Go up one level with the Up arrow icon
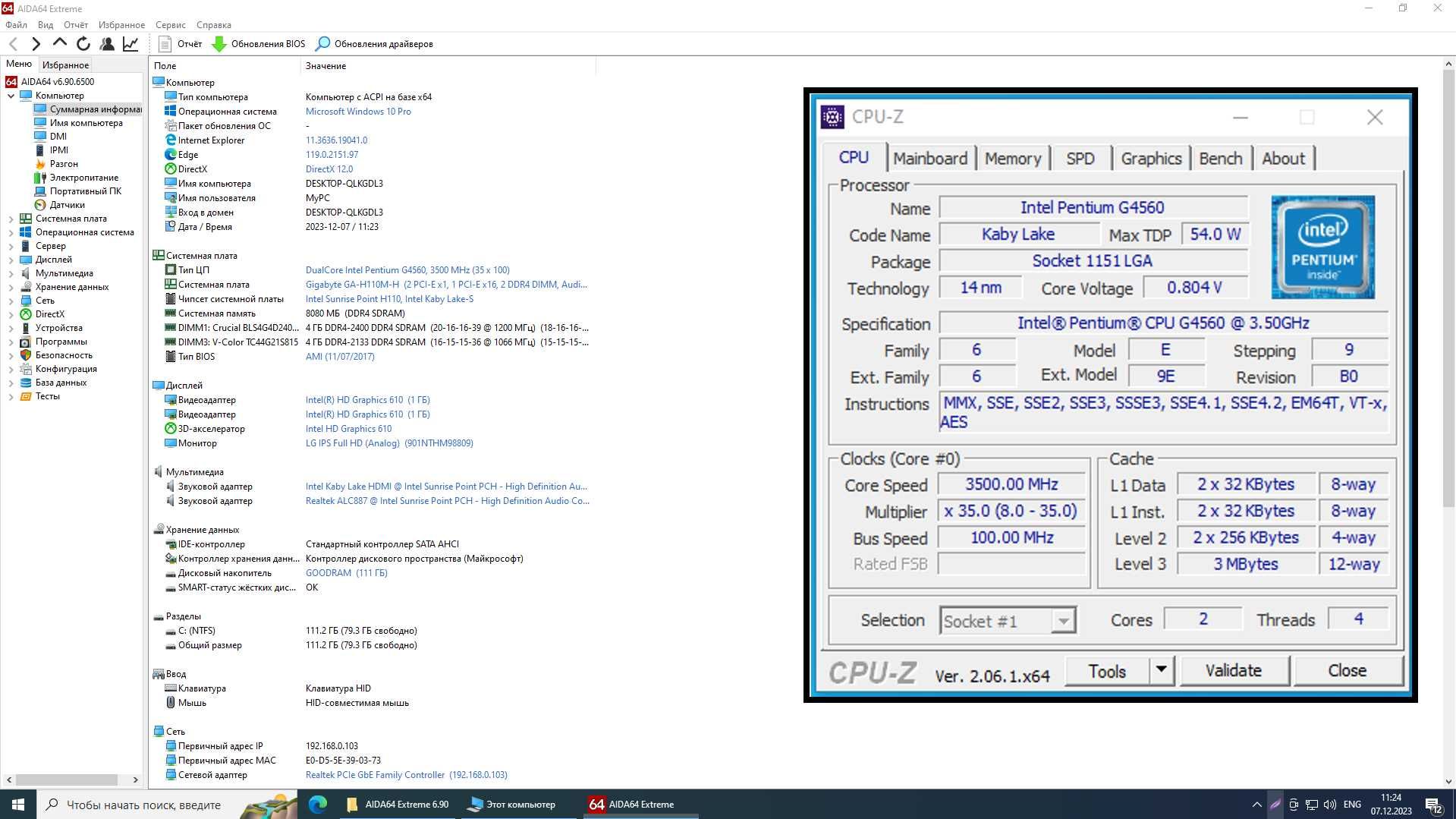The height and width of the screenshot is (819, 1456). [59, 43]
